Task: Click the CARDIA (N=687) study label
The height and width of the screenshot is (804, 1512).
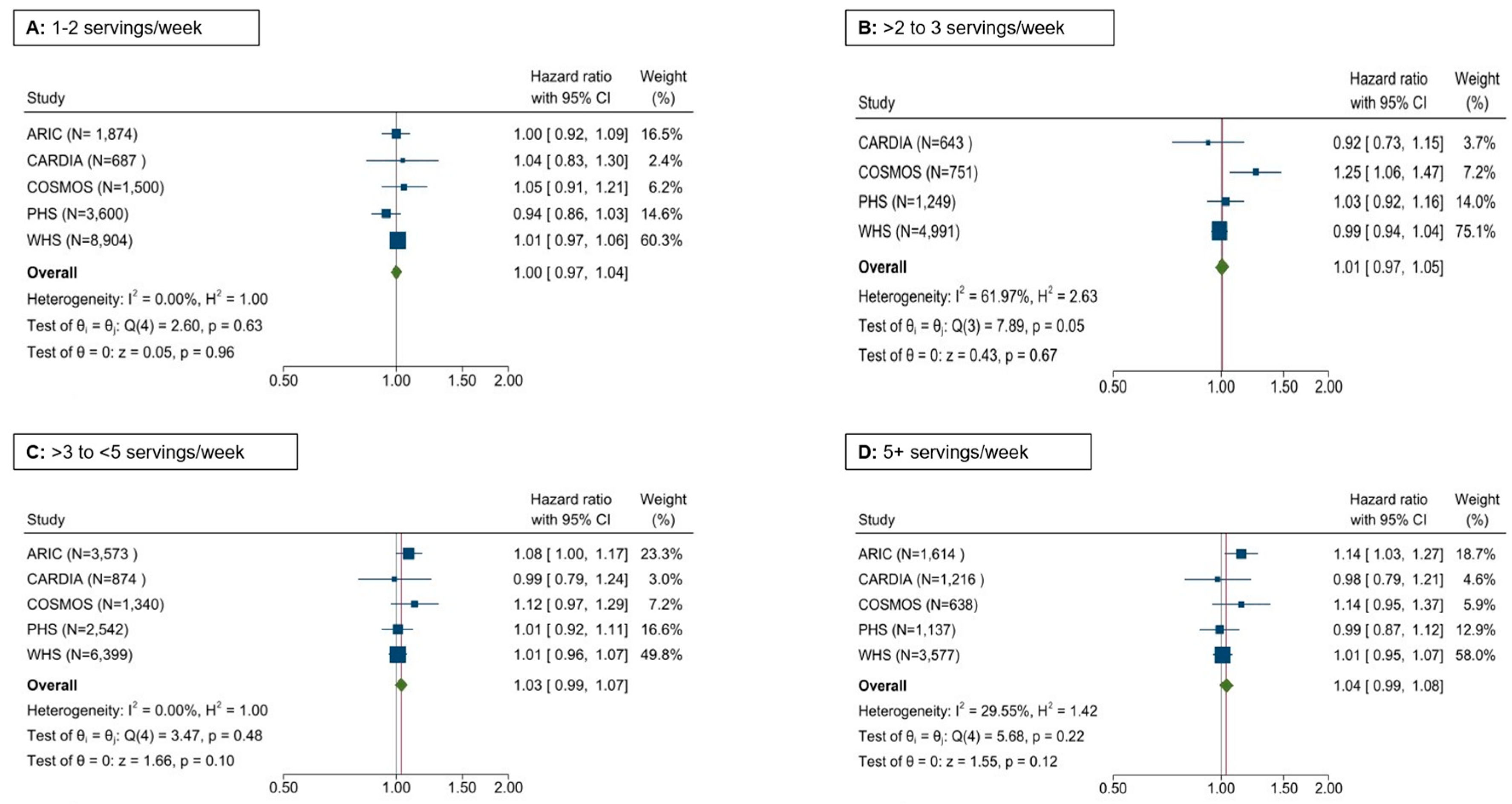Action: tap(86, 161)
